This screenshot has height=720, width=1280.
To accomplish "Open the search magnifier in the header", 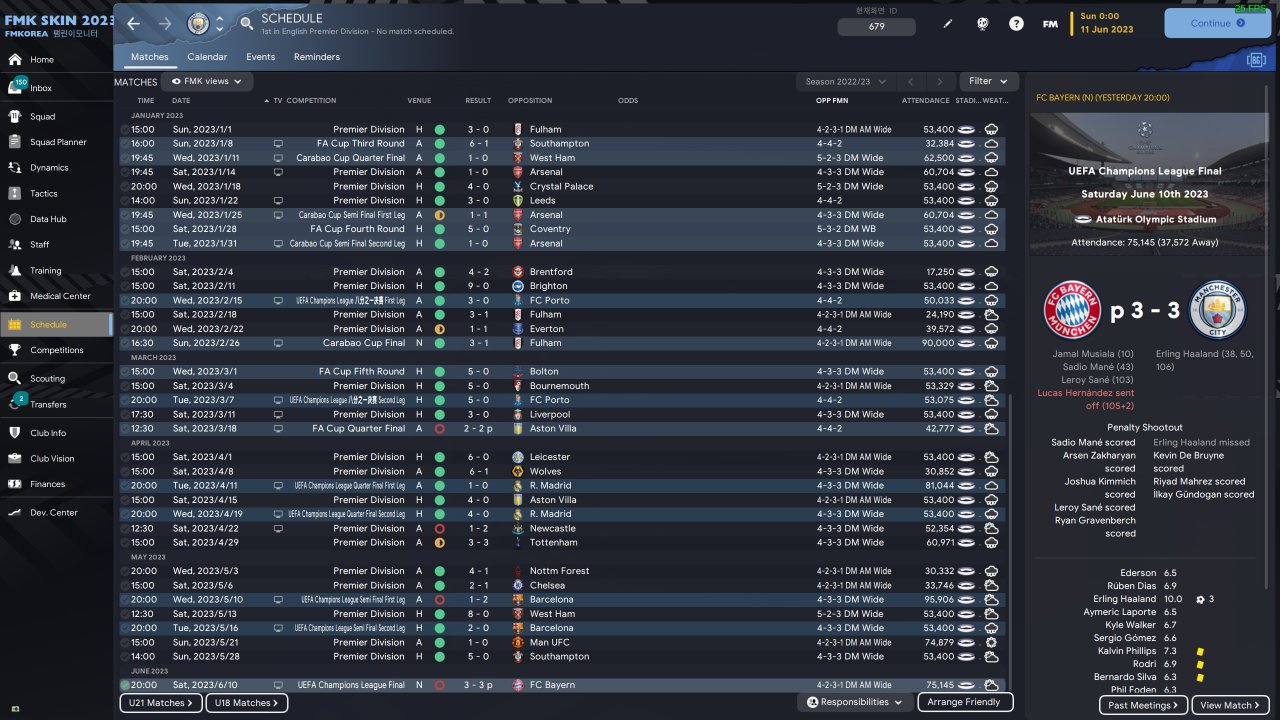I will [x=247, y=23].
